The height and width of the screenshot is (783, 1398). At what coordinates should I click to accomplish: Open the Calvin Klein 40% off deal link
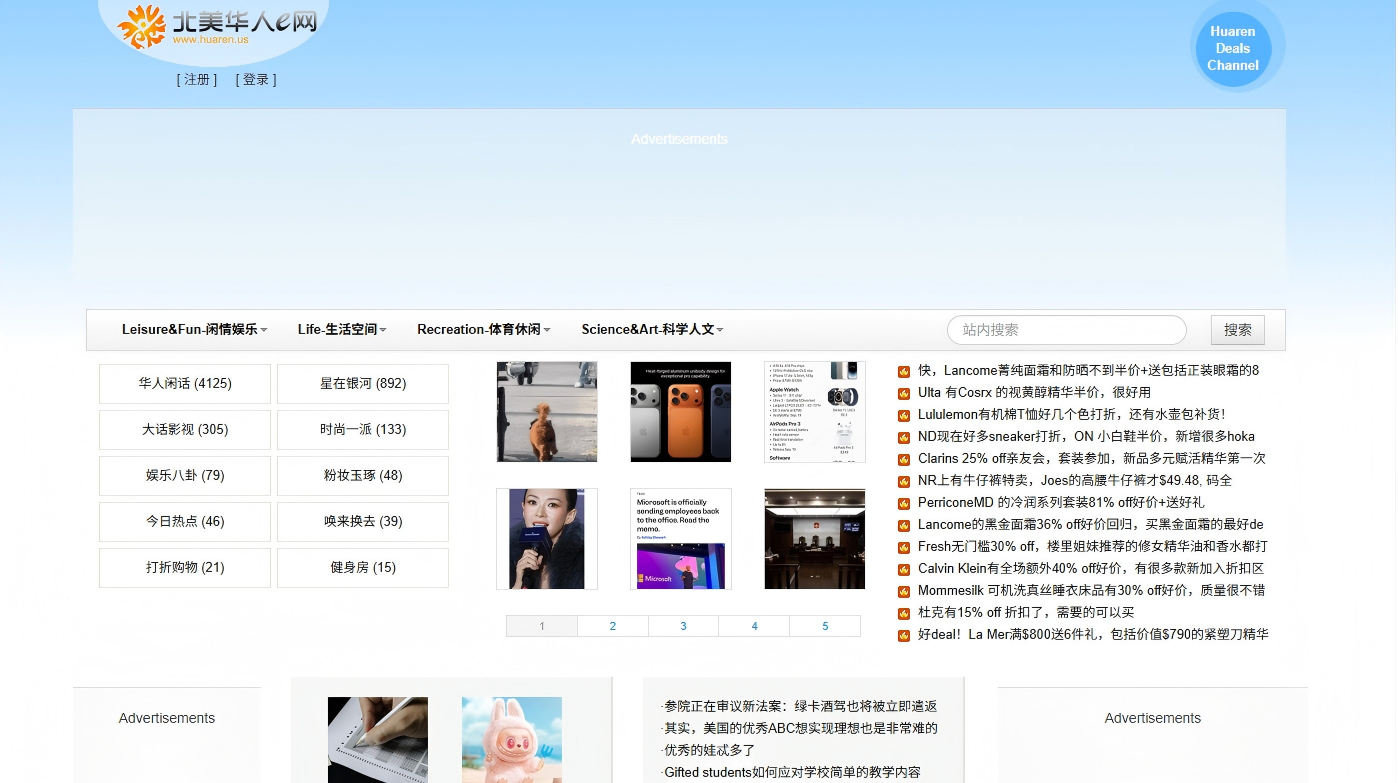pyautogui.click(x=1090, y=569)
